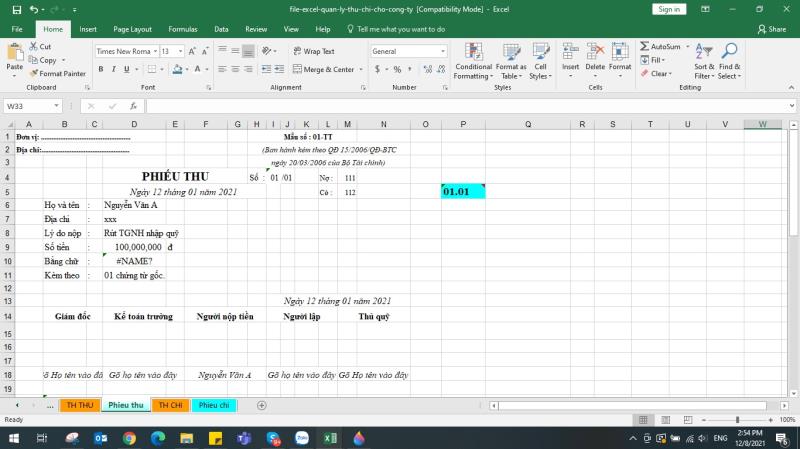This screenshot has height=449, width=800.
Task: Open Excel from the Windows taskbar
Action: click(x=329, y=438)
